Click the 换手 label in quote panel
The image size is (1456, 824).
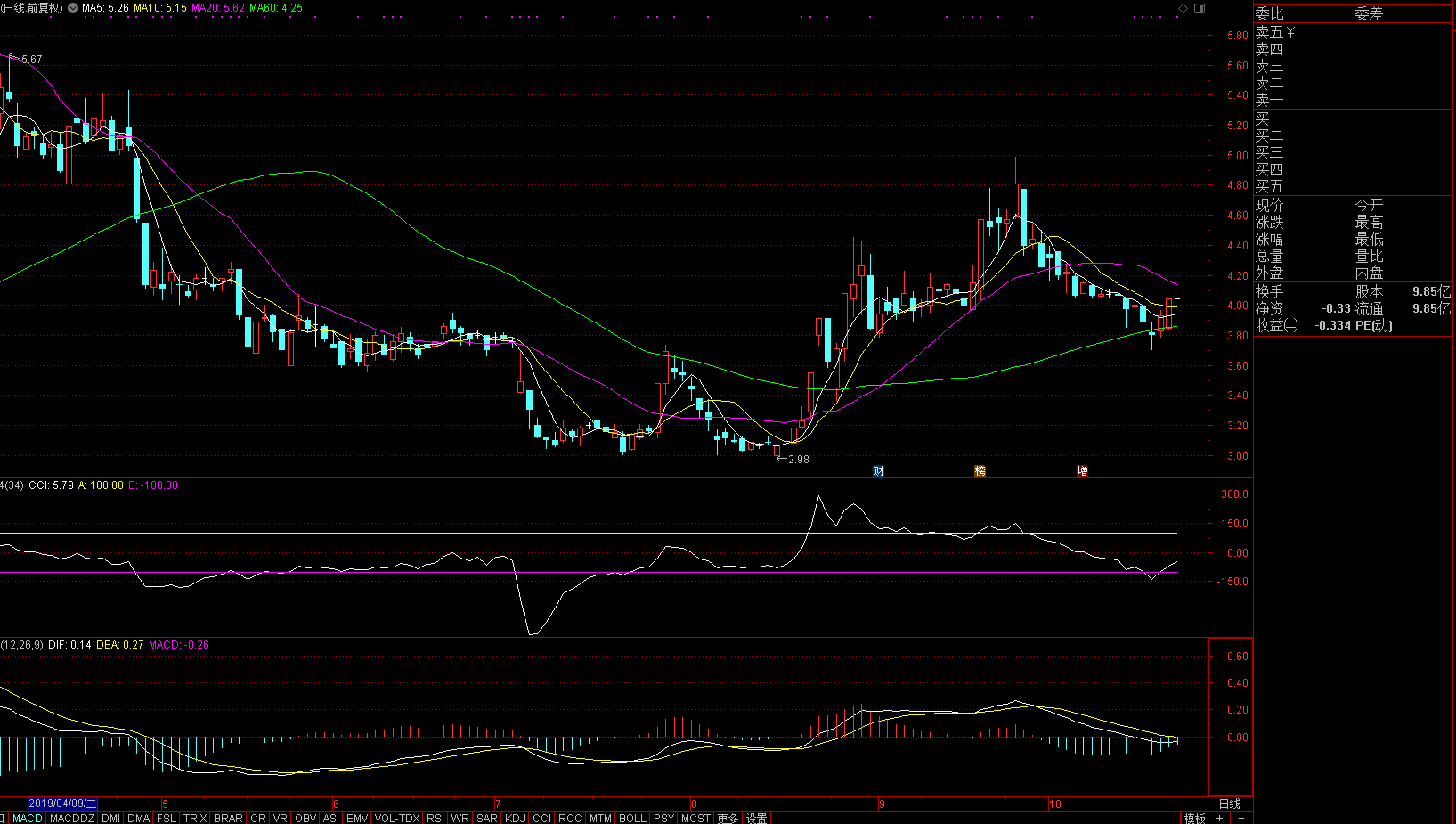coord(1269,291)
